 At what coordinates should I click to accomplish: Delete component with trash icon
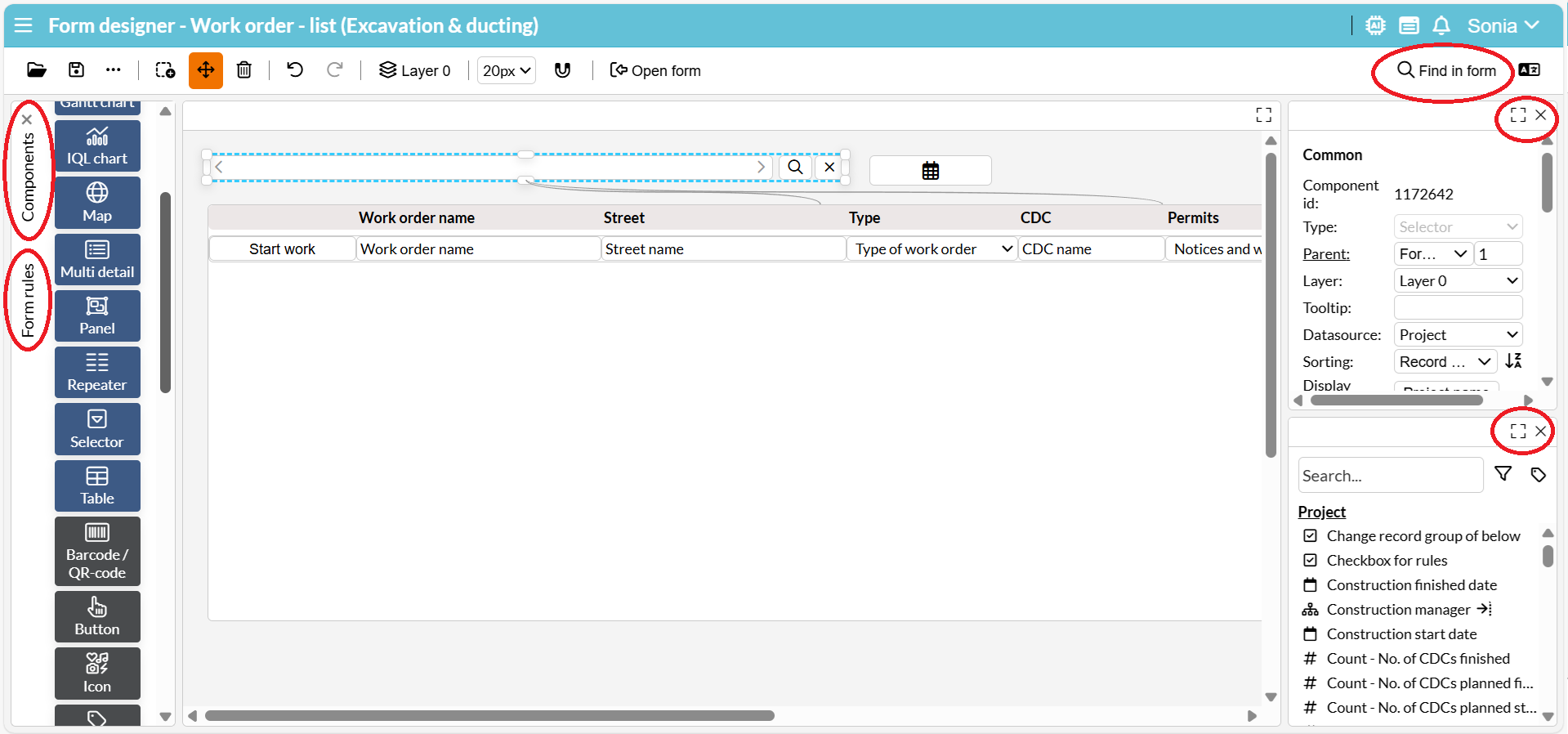(243, 70)
